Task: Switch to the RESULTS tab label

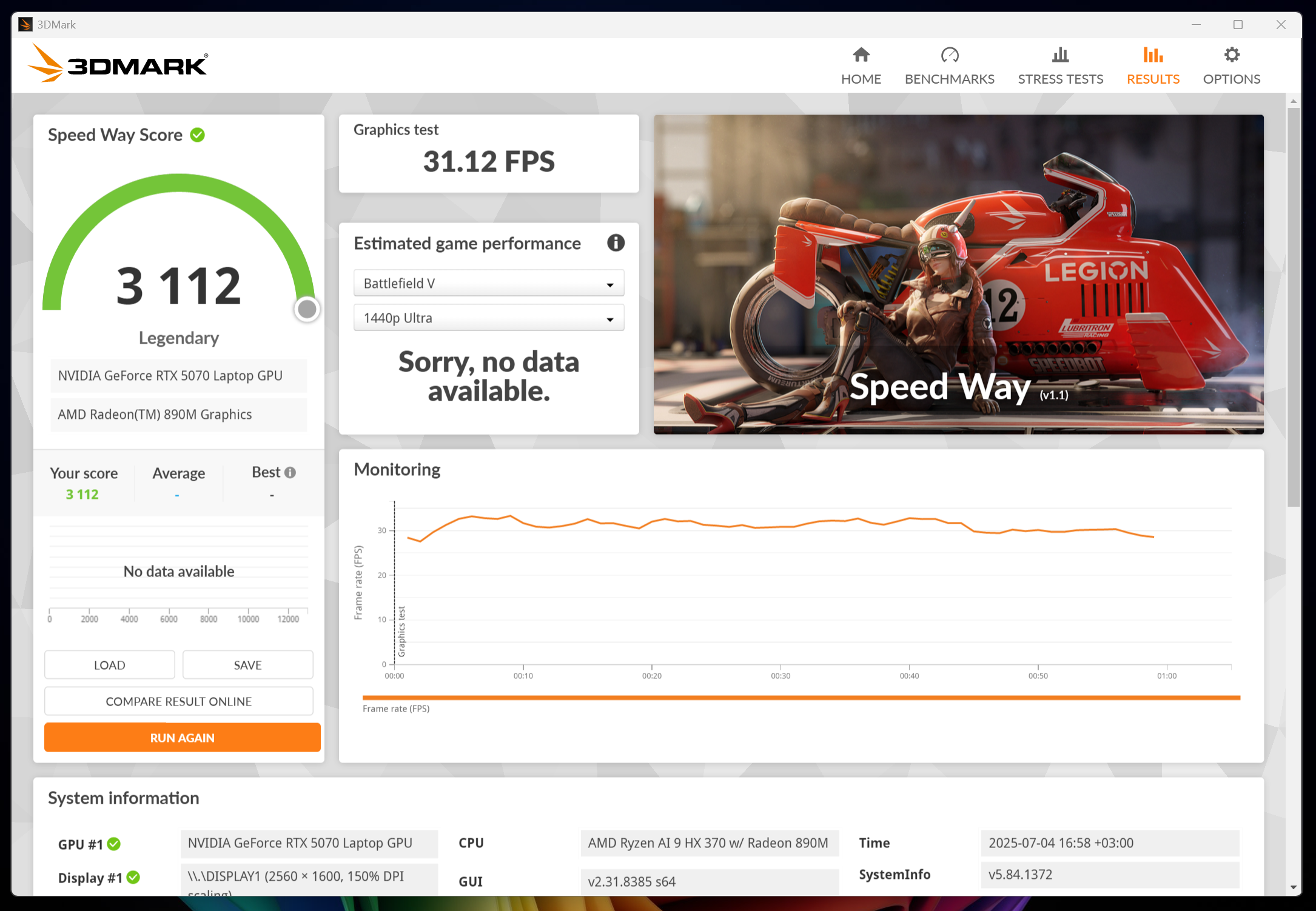Action: pyautogui.click(x=1153, y=79)
